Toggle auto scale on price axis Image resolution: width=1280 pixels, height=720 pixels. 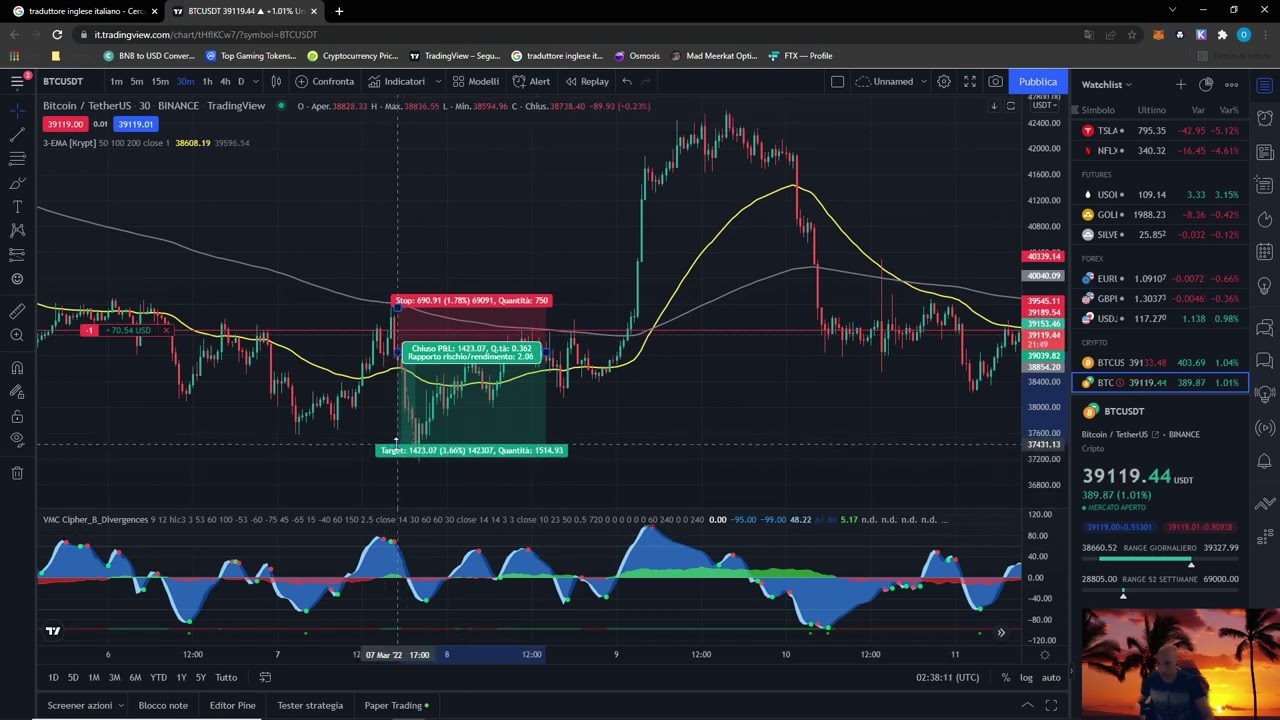(1051, 677)
